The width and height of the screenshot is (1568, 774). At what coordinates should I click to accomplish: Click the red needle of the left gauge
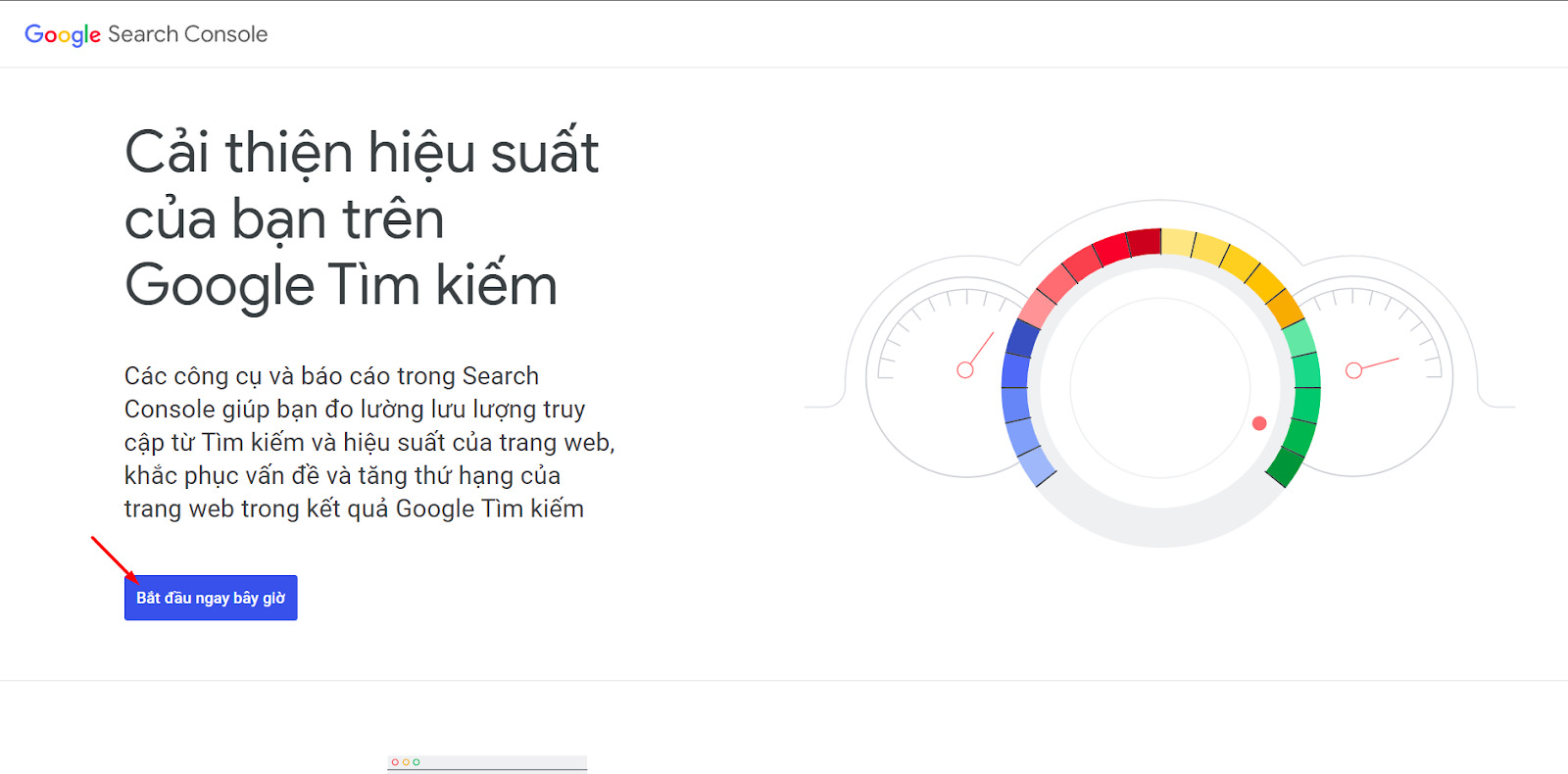point(981,350)
